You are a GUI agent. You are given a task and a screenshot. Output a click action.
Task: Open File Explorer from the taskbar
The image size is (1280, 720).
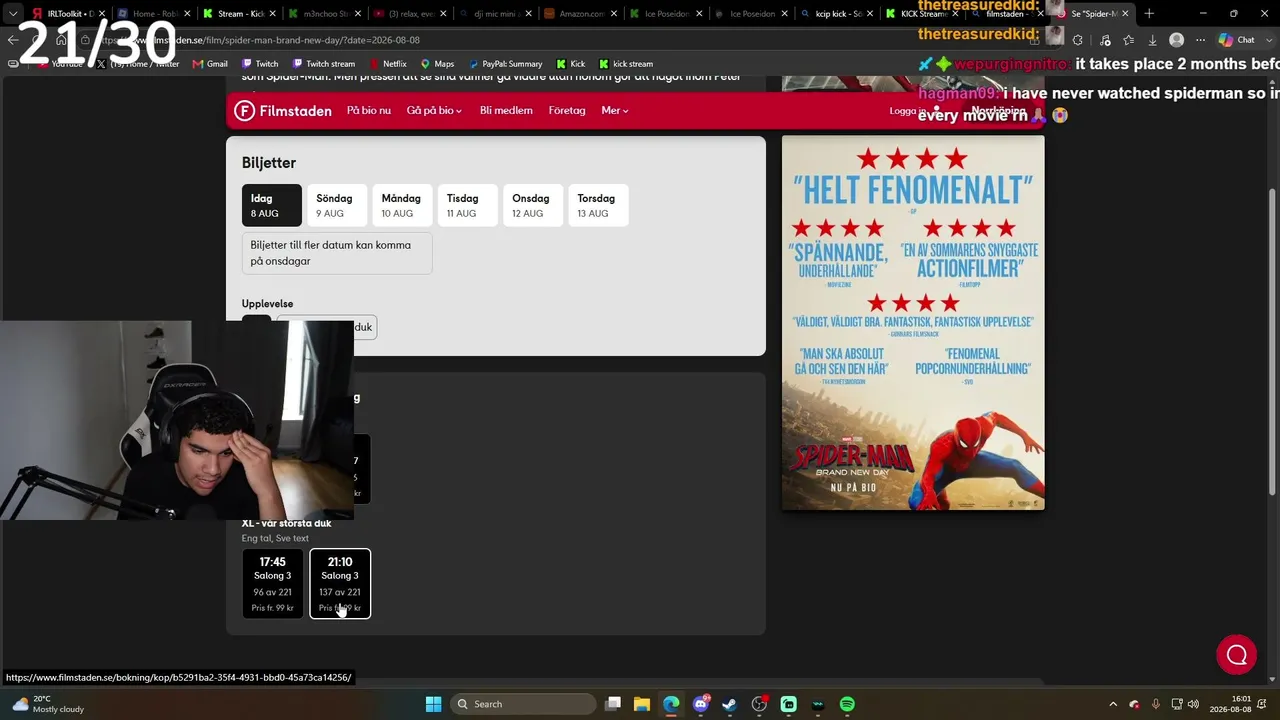pos(642,704)
